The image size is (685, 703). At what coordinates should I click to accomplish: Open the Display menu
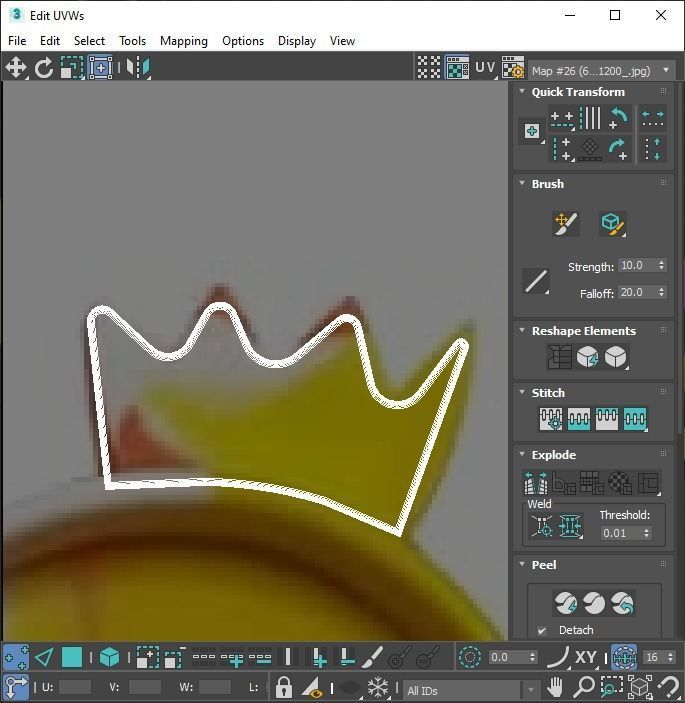[297, 41]
